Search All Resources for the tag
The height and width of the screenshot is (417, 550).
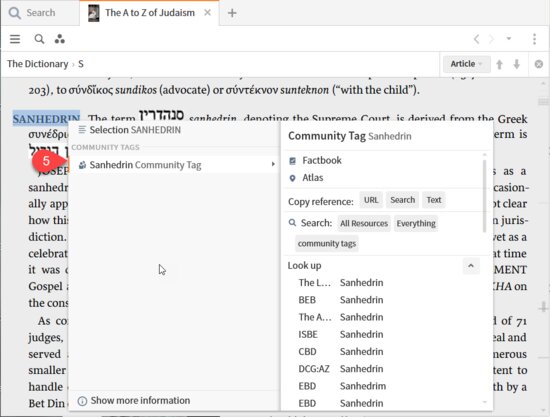click(364, 223)
